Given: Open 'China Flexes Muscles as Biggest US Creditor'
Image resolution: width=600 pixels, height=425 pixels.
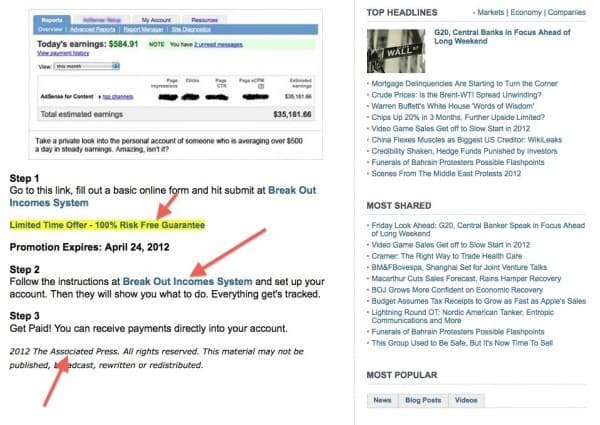Looking at the screenshot, I should tap(466, 140).
